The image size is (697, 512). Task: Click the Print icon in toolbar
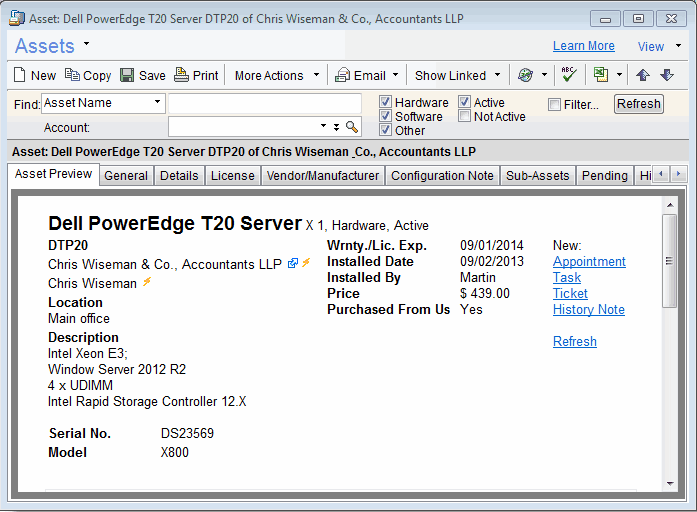click(181, 75)
